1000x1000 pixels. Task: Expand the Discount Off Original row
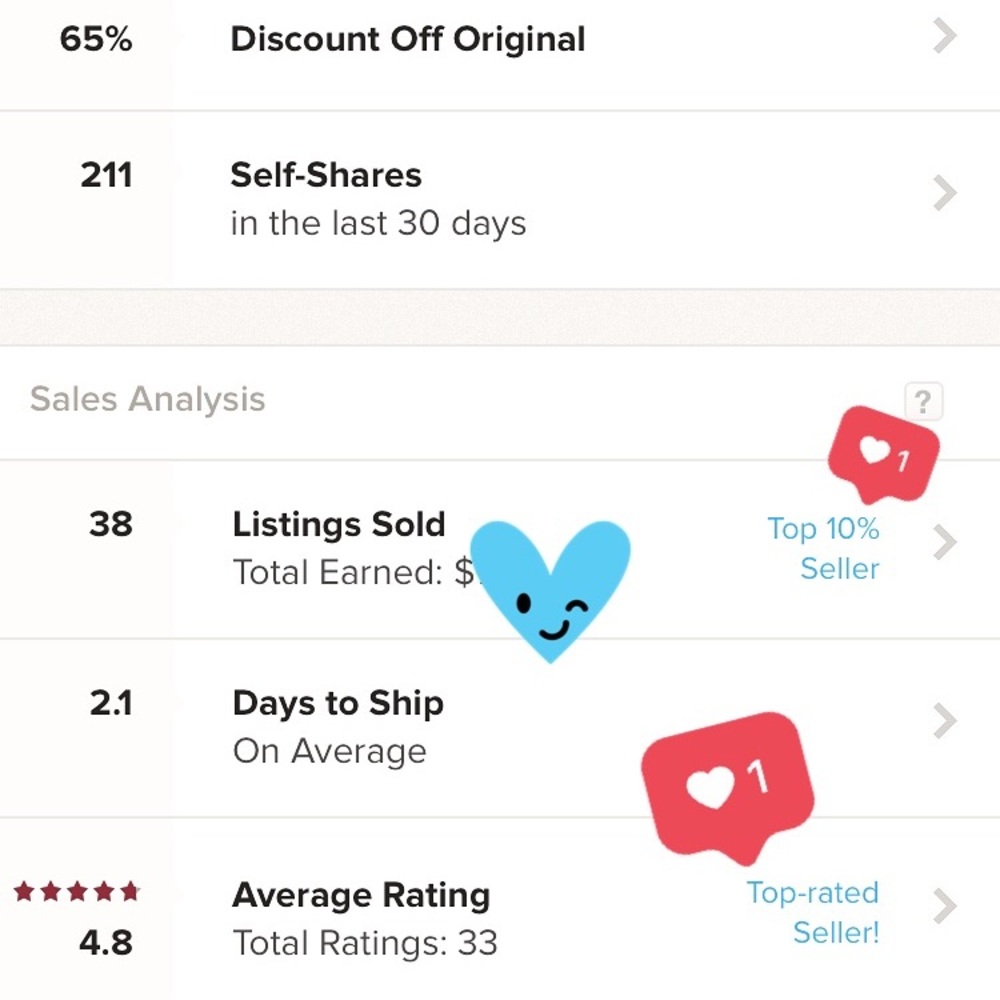point(944,37)
